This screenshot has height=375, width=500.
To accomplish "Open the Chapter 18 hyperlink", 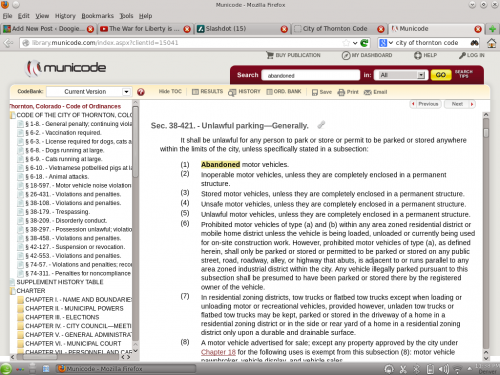I will pyautogui.click(x=218, y=352).
